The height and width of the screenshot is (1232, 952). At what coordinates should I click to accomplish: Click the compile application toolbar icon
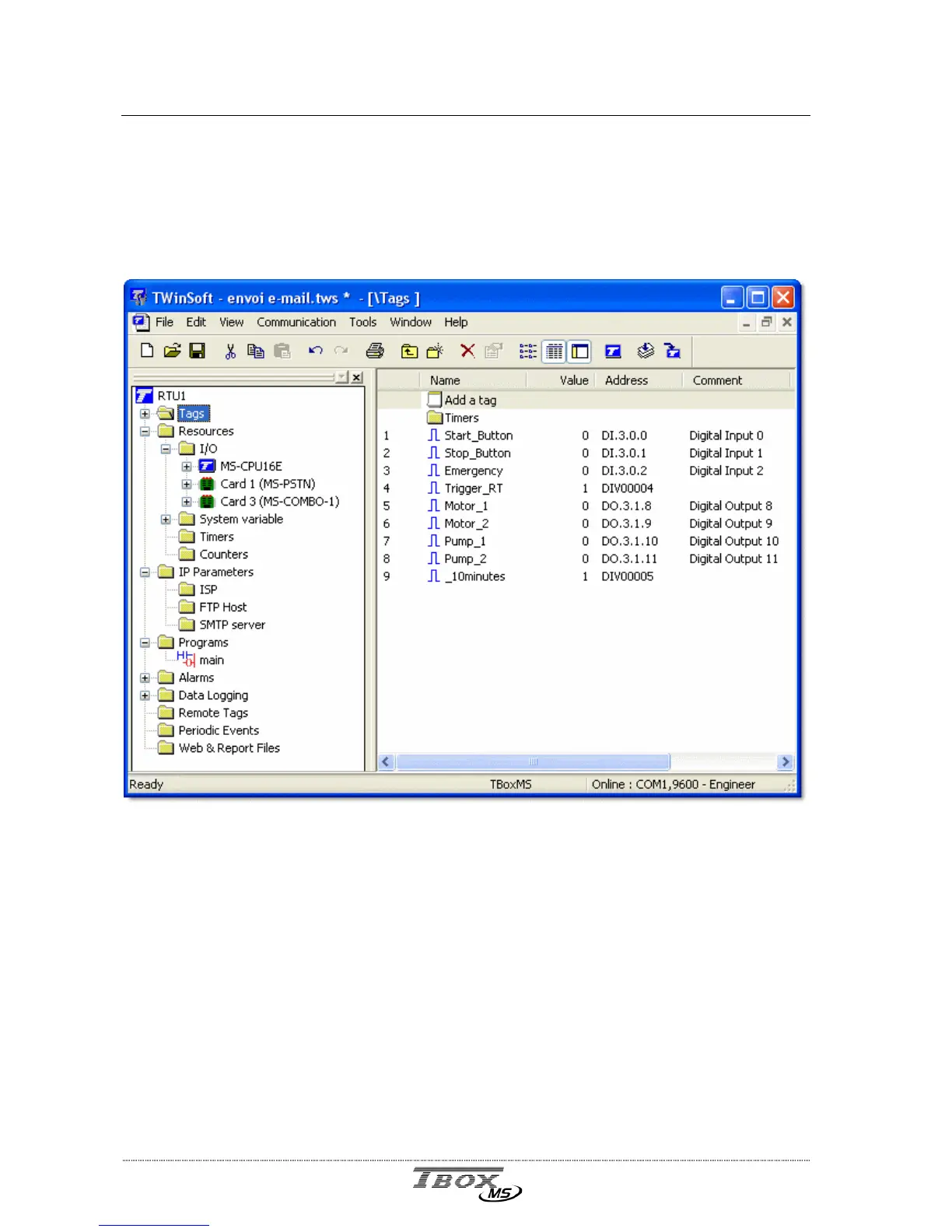coord(646,351)
